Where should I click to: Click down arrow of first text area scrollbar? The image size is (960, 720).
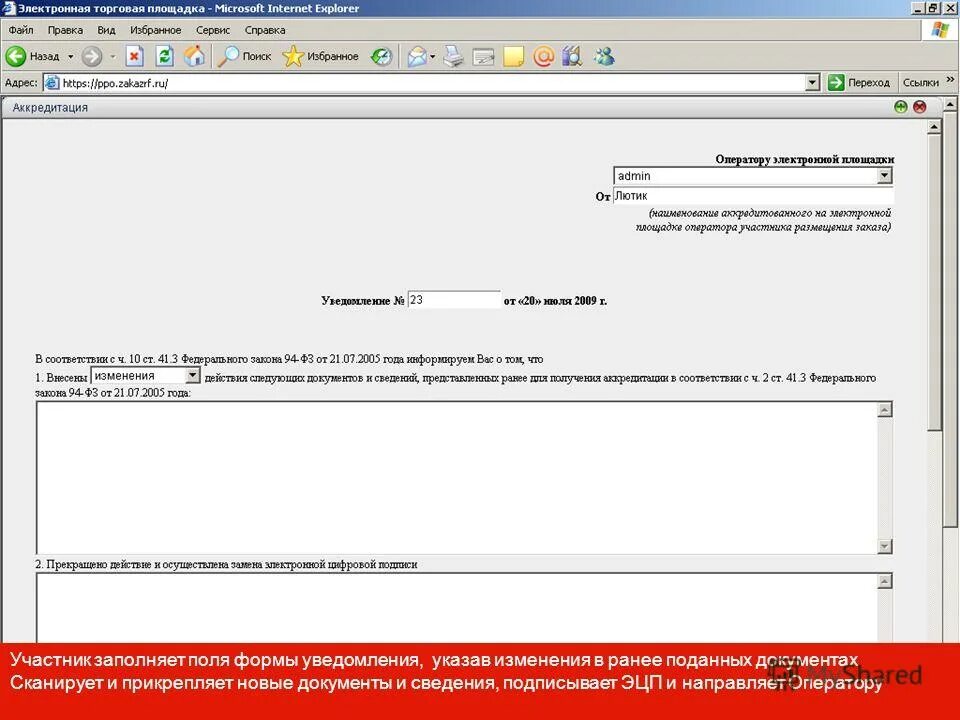point(885,546)
